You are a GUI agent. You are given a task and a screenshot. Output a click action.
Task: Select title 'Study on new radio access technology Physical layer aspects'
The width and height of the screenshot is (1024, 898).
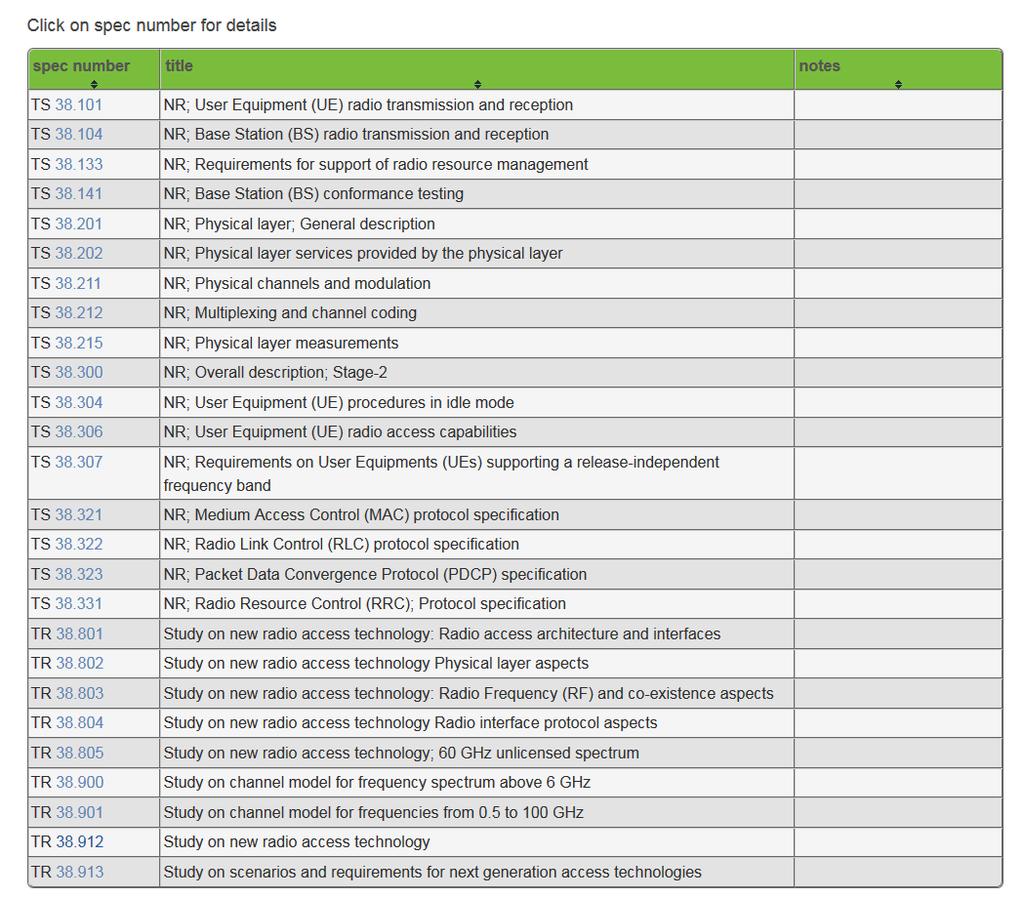click(376, 663)
